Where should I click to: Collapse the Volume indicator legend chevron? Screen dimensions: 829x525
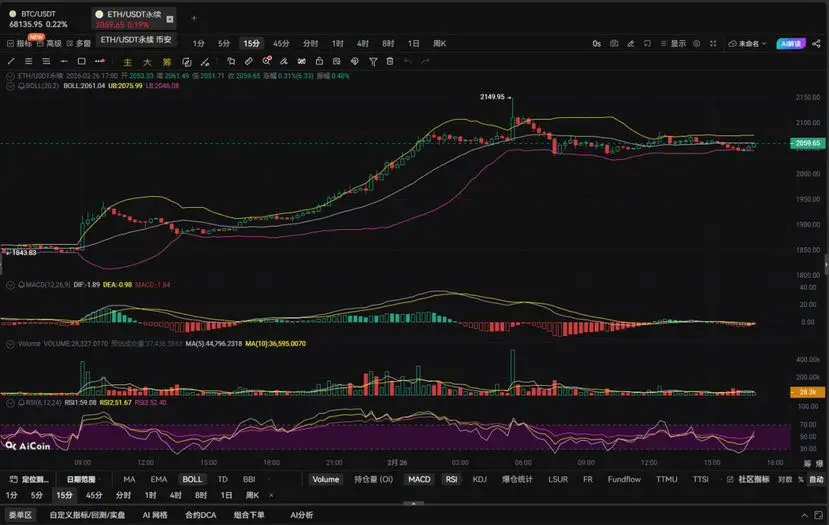pos(10,344)
